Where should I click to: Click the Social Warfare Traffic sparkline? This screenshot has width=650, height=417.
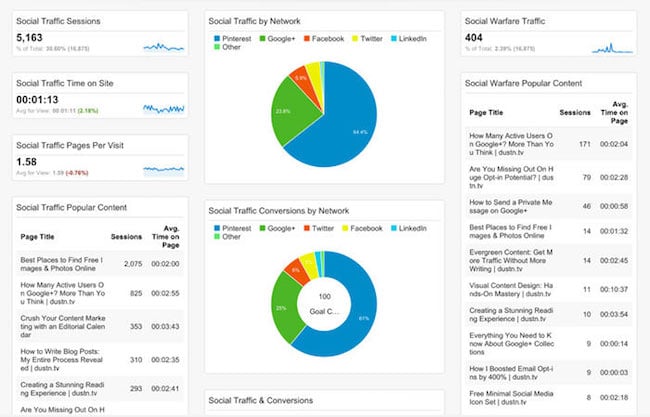click(612, 48)
